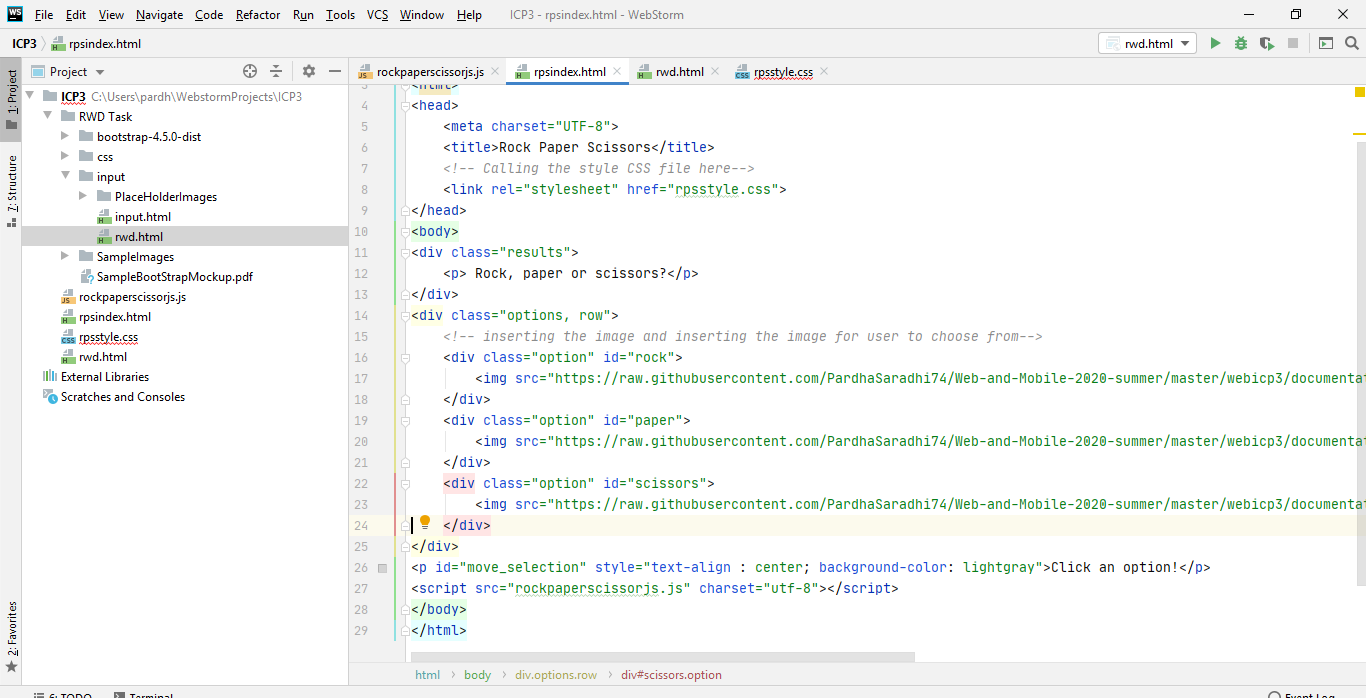The height and width of the screenshot is (698, 1366).
Task: Select Scratches and Consoles in project tree
Action: pos(122,397)
